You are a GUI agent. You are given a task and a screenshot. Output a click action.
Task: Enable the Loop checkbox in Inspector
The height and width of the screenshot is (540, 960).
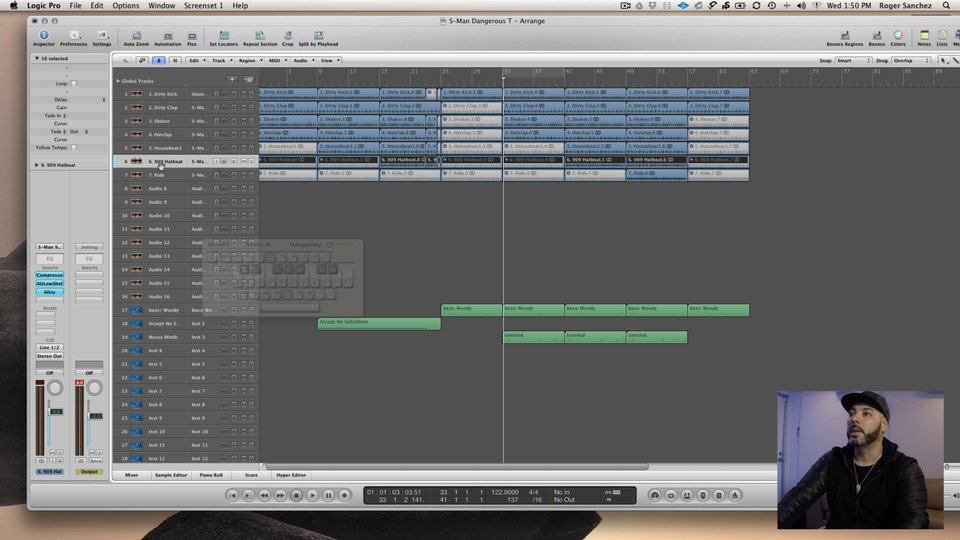[73, 83]
